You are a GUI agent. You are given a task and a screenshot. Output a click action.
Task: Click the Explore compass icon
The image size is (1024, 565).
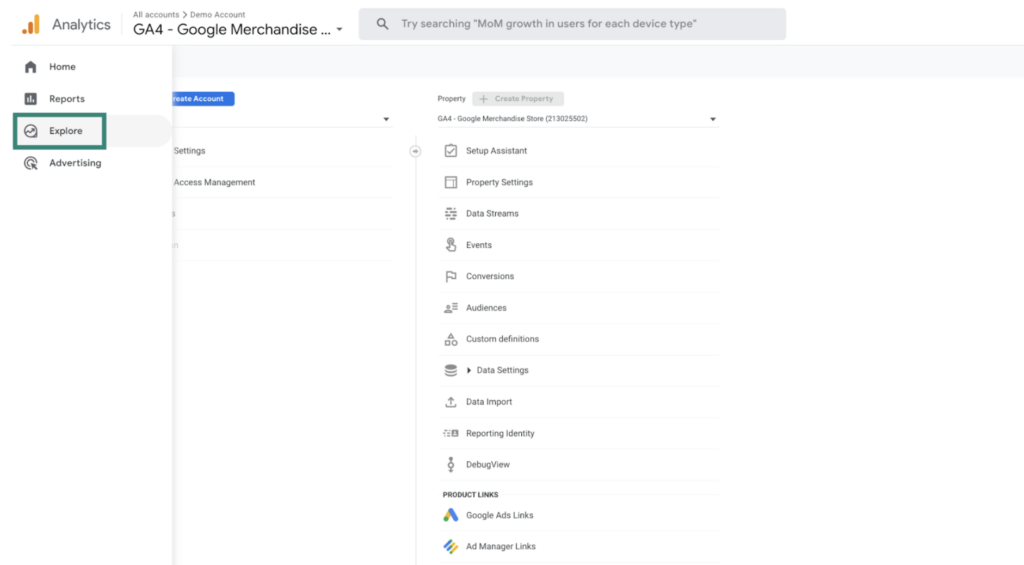click(31, 131)
